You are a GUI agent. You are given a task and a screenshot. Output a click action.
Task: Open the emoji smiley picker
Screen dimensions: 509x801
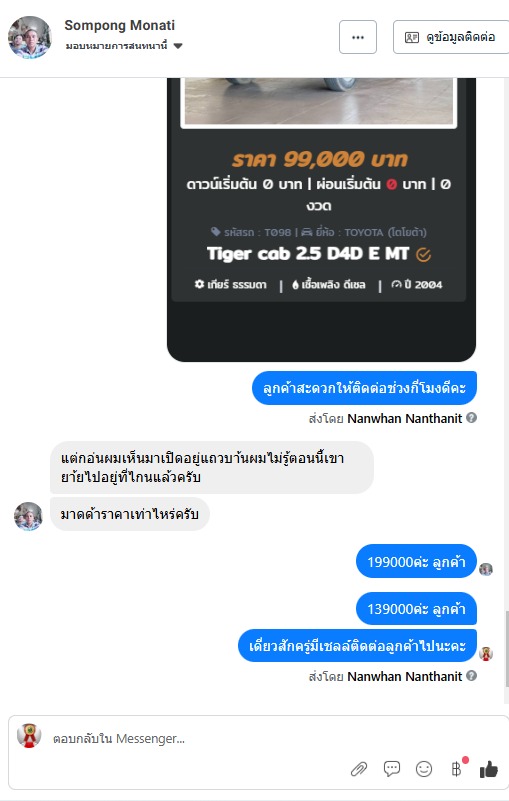(424, 769)
